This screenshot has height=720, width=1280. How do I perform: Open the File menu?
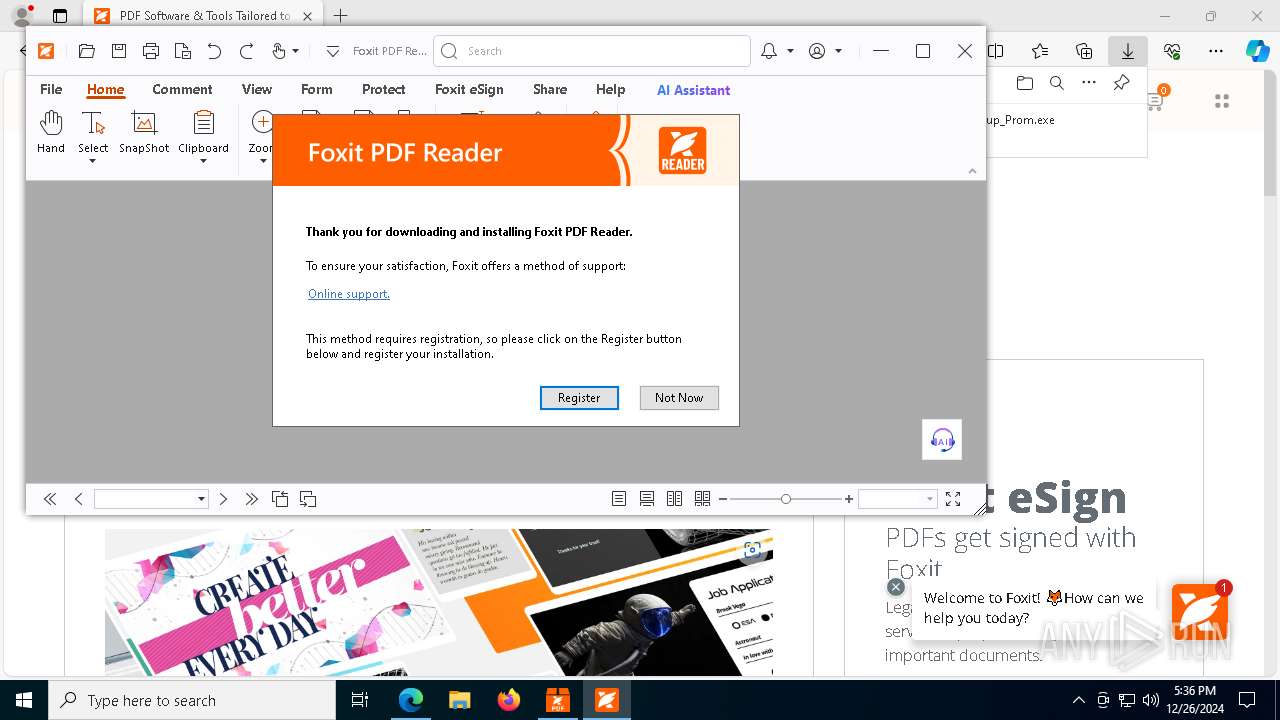pos(51,89)
